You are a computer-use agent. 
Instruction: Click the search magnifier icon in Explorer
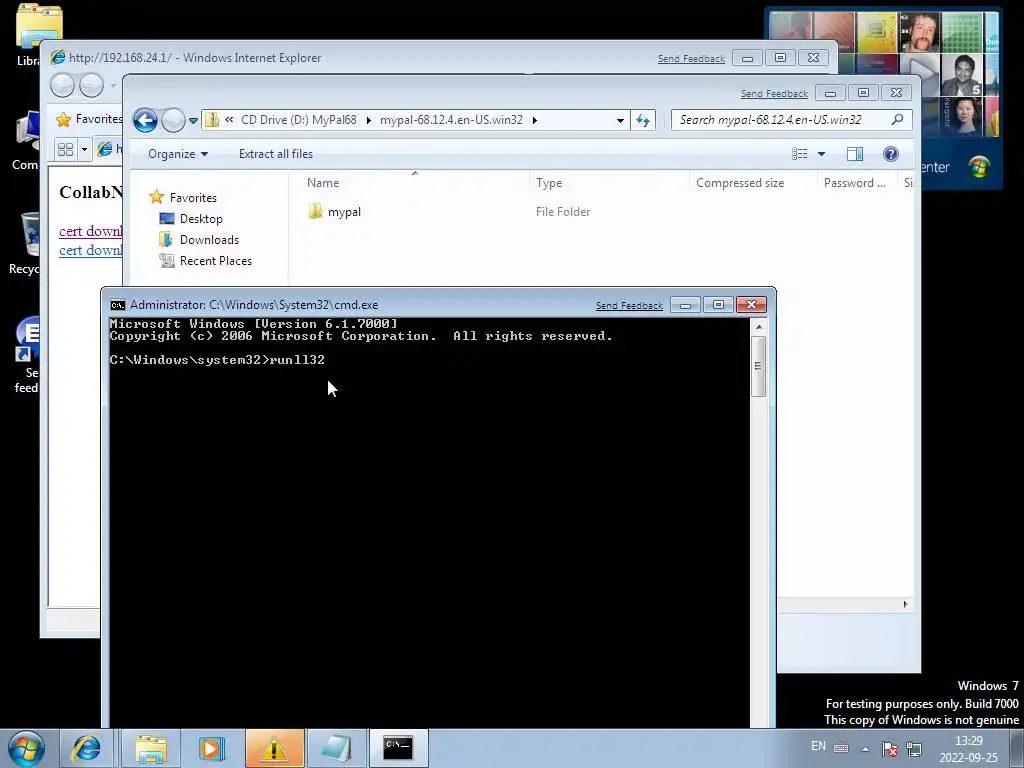click(x=897, y=120)
